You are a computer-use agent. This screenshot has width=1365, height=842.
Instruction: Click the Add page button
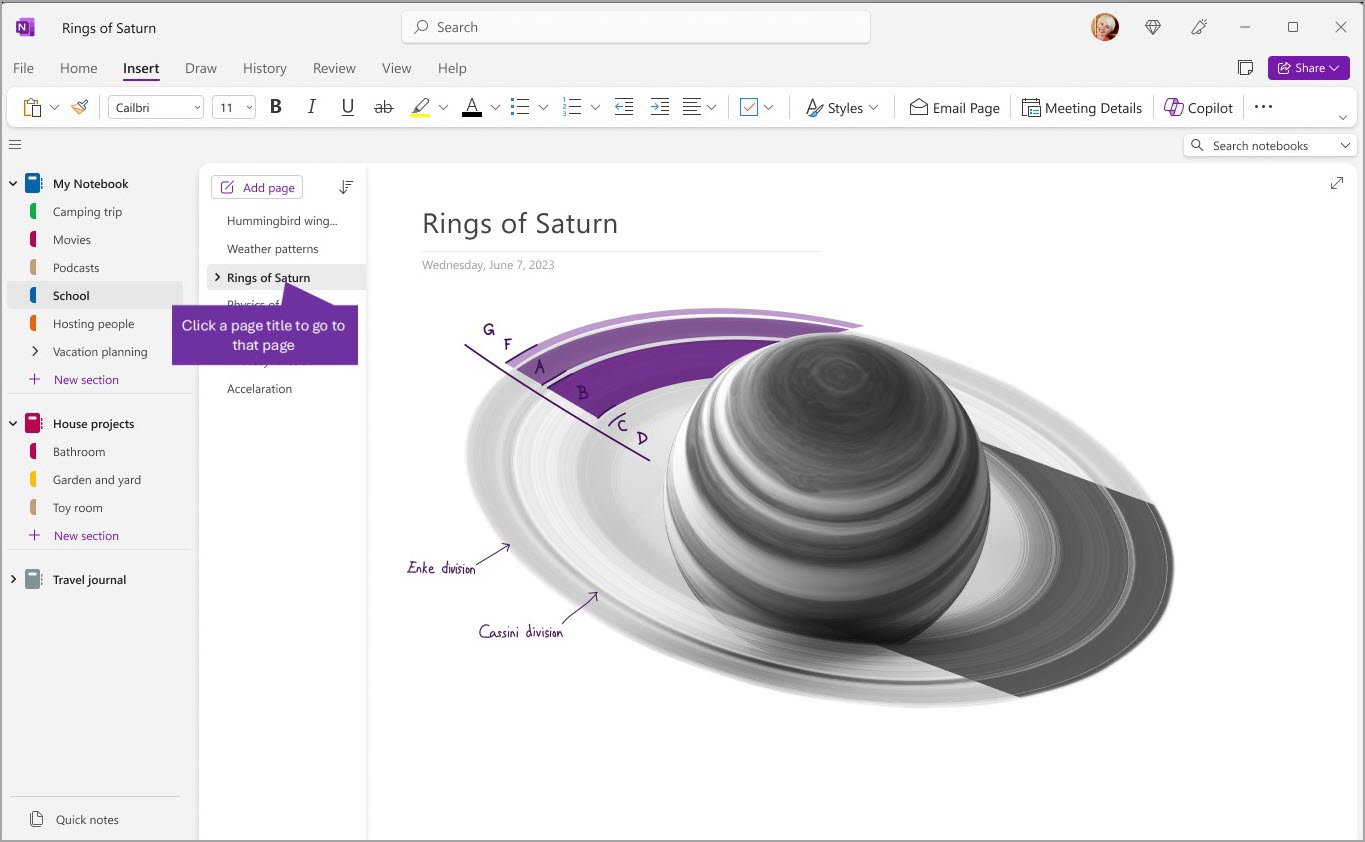(256, 187)
